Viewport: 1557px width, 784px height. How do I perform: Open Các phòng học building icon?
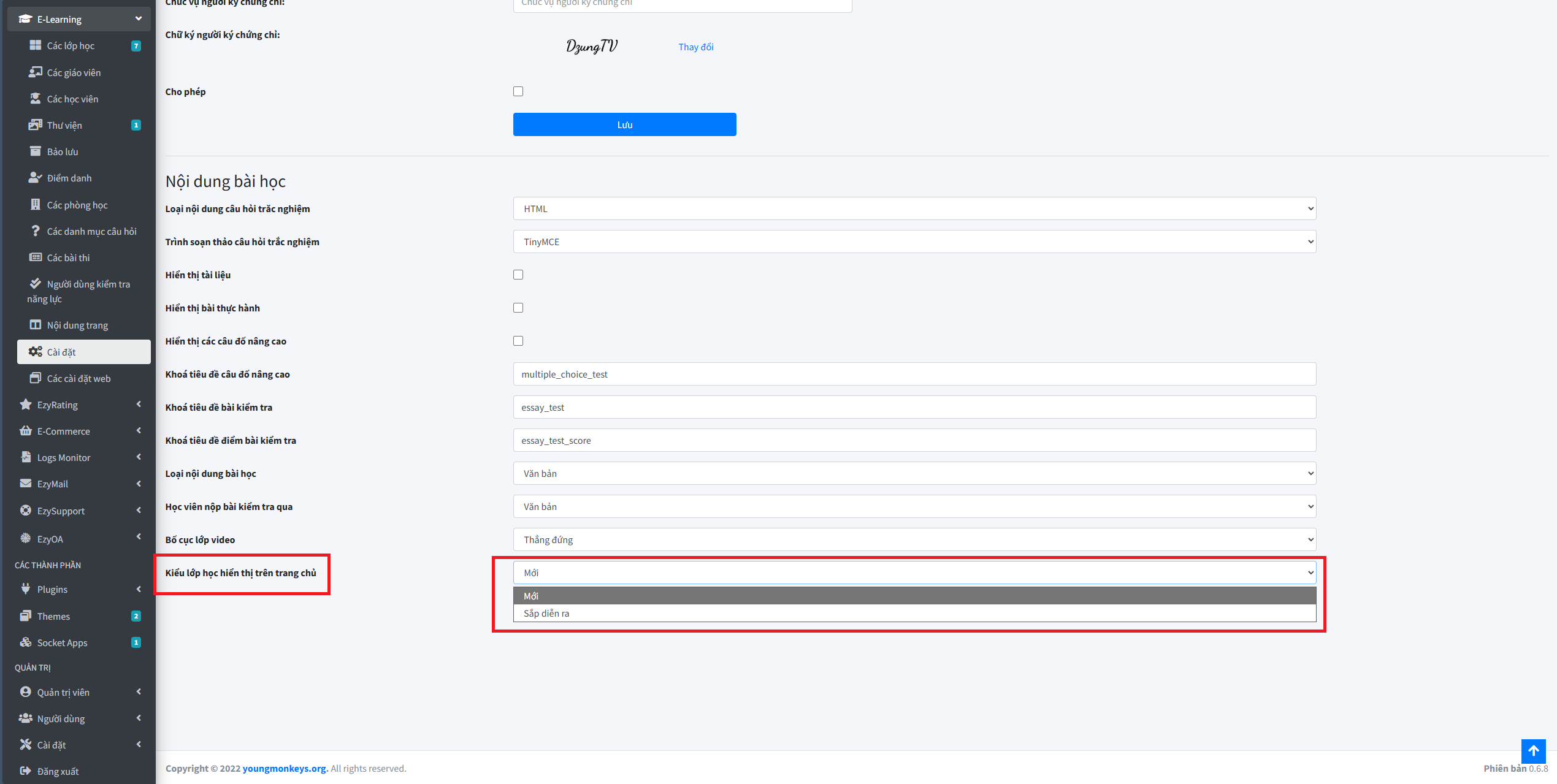tap(35, 205)
